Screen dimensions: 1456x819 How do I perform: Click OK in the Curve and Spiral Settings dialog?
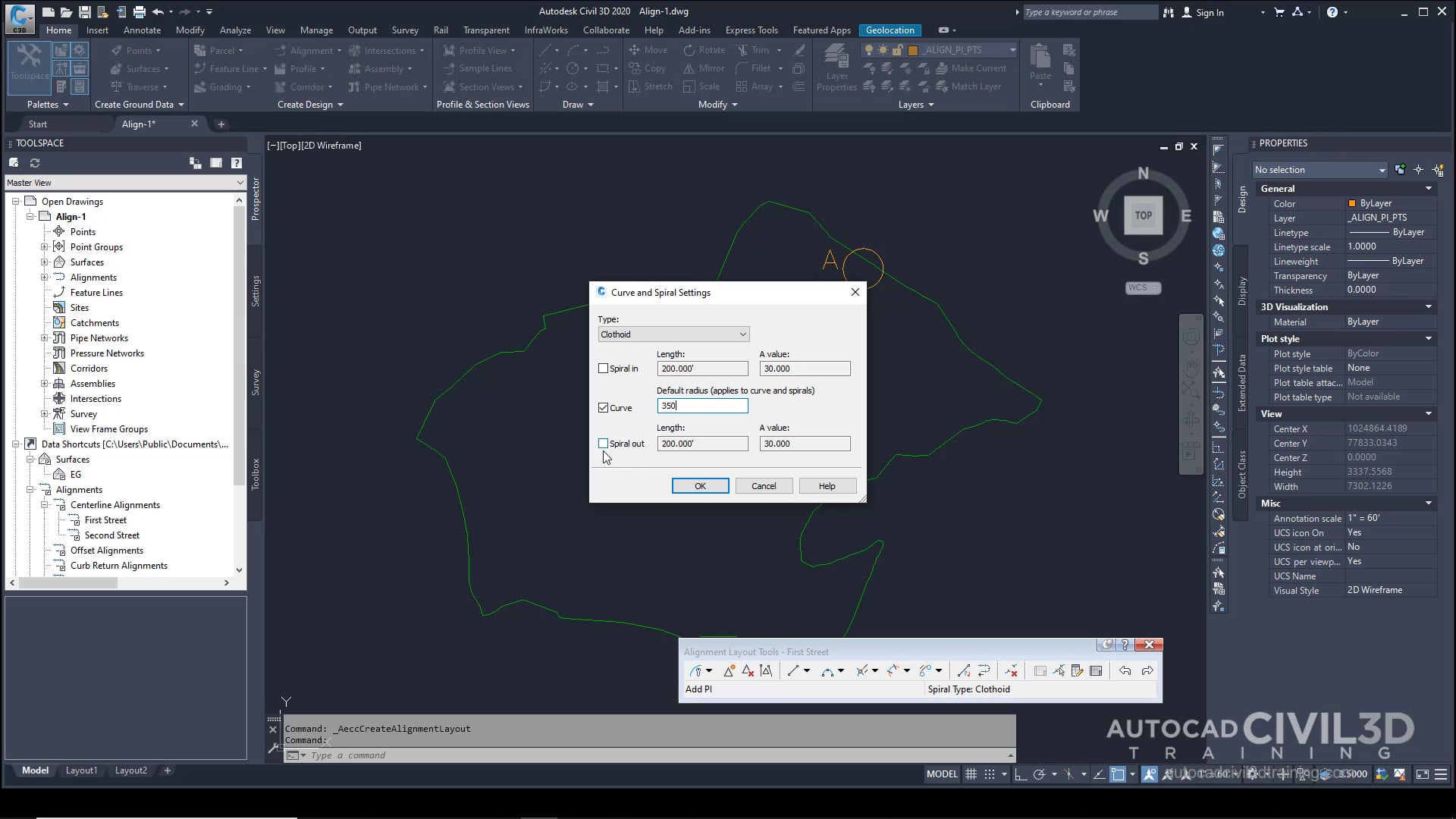[x=699, y=485]
